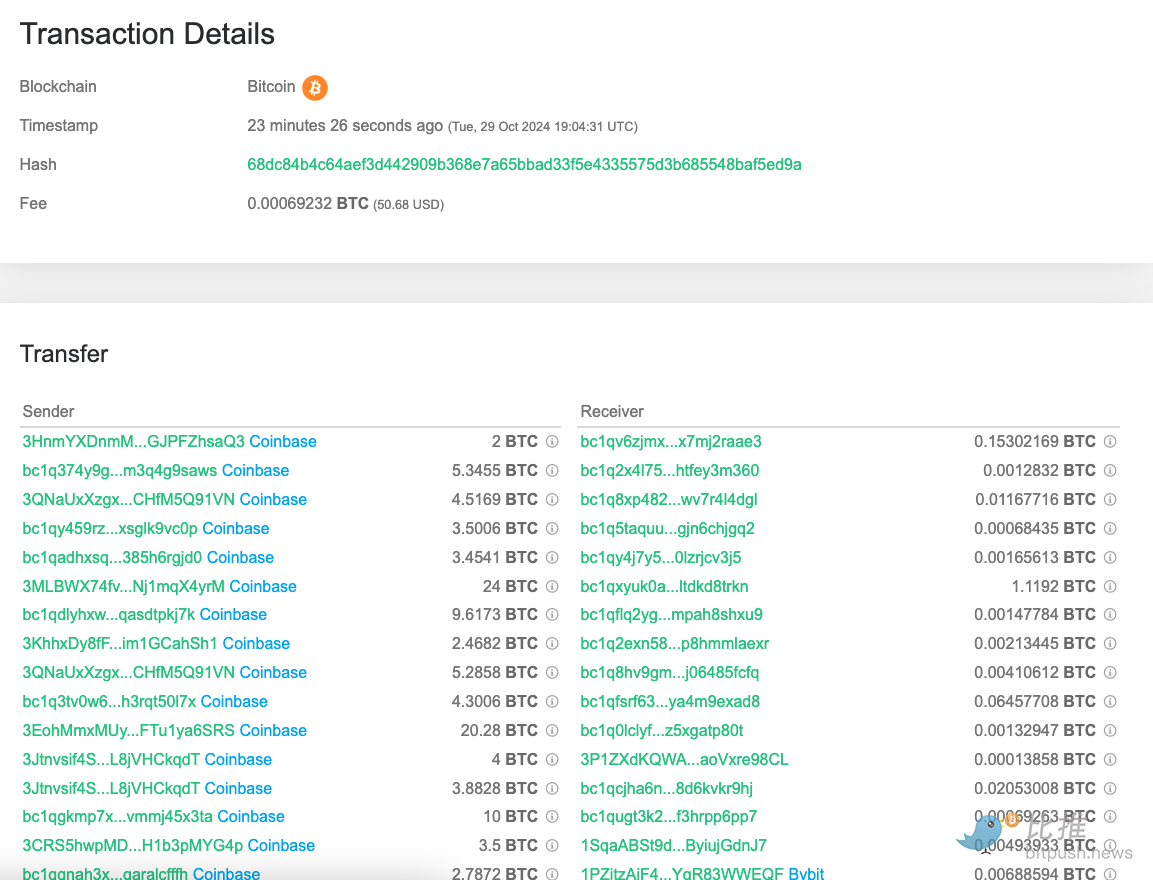
Task: Click info icon next to 9.6173 BTC
Action: click(552, 615)
